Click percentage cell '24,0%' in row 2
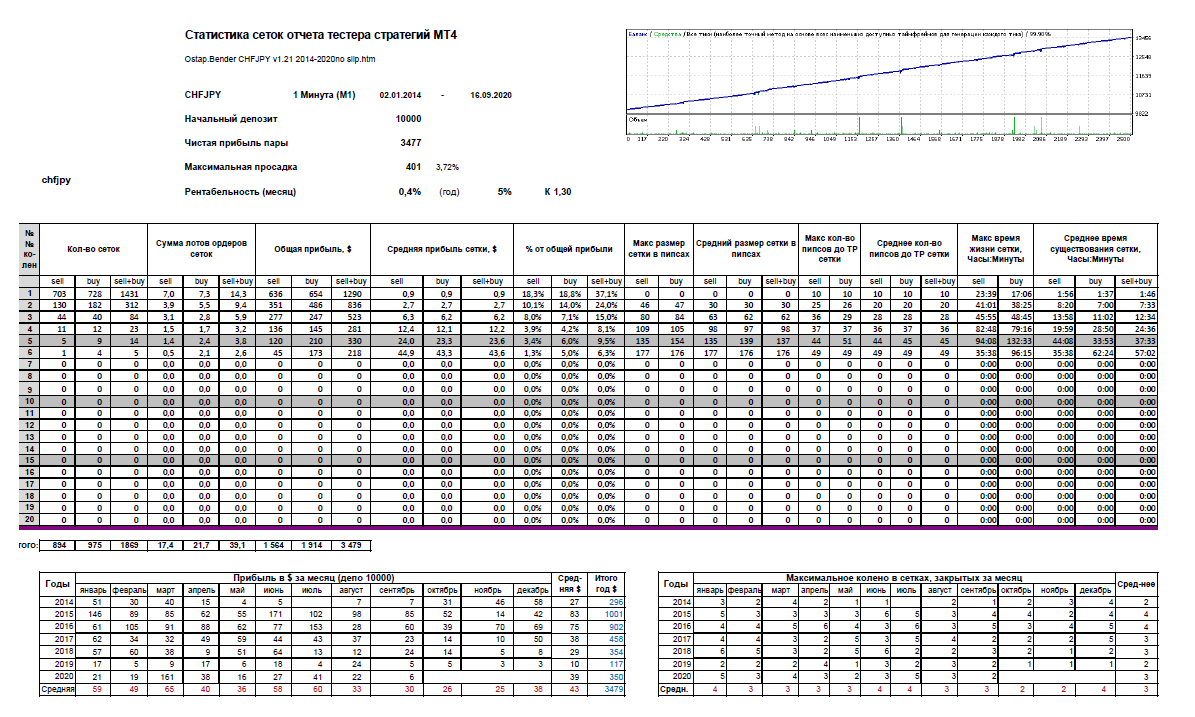Screen dimensions: 1195x717 606,306
